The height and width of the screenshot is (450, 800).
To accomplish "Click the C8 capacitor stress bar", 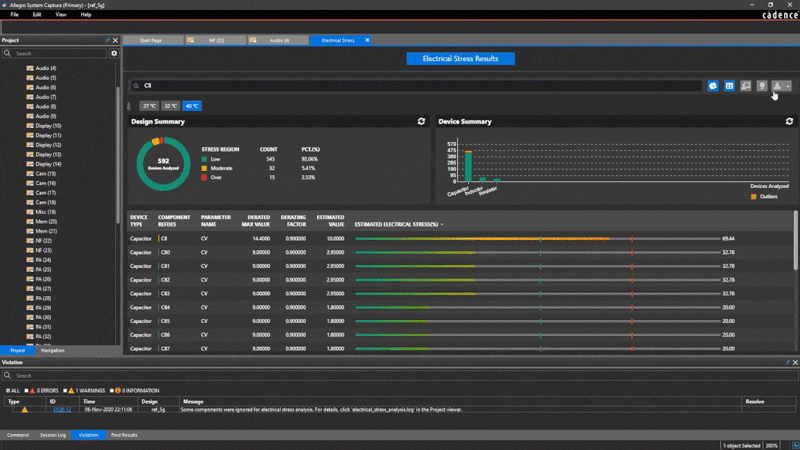I will 537,239.
